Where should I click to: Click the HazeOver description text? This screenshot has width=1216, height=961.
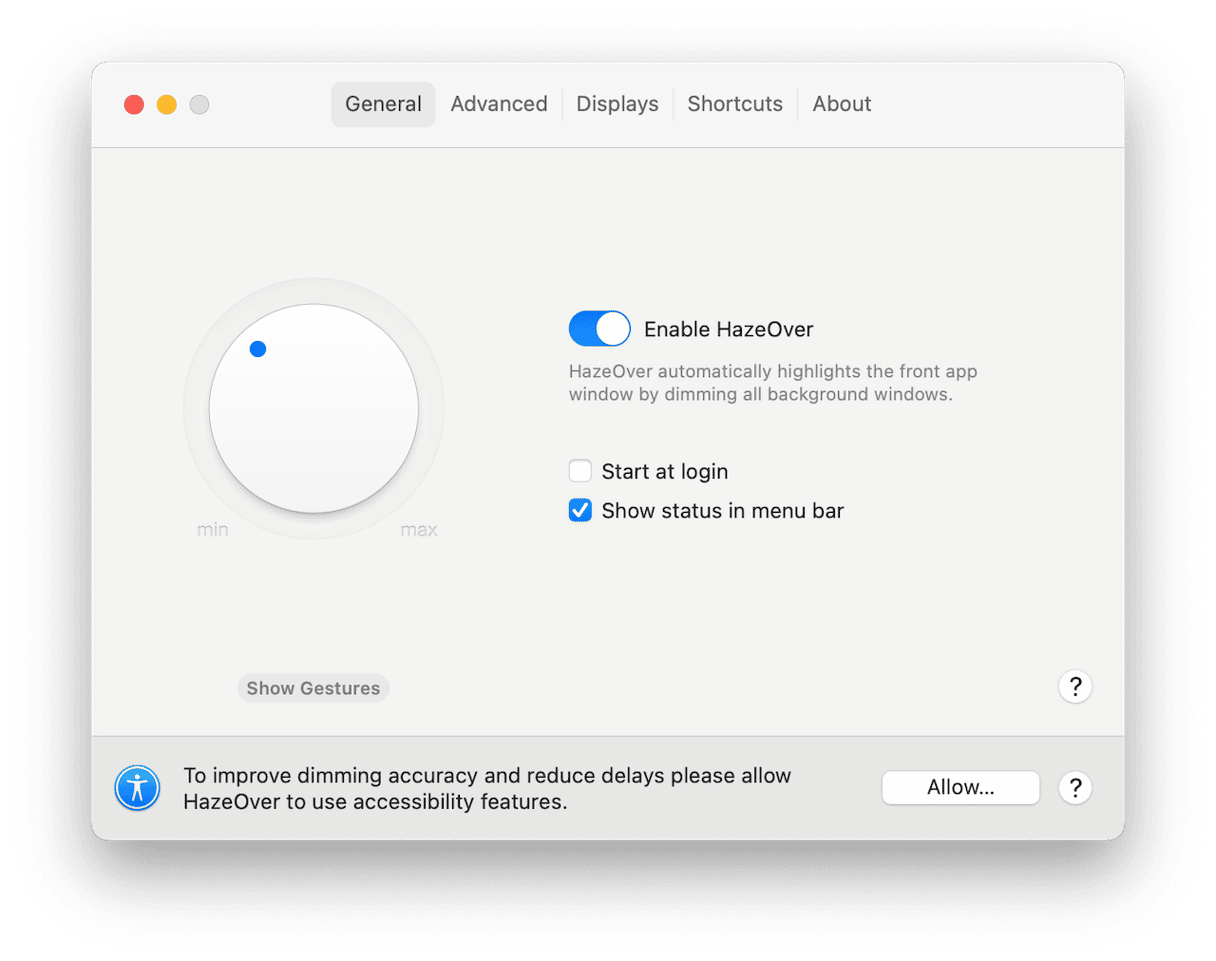[x=773, y=383]
